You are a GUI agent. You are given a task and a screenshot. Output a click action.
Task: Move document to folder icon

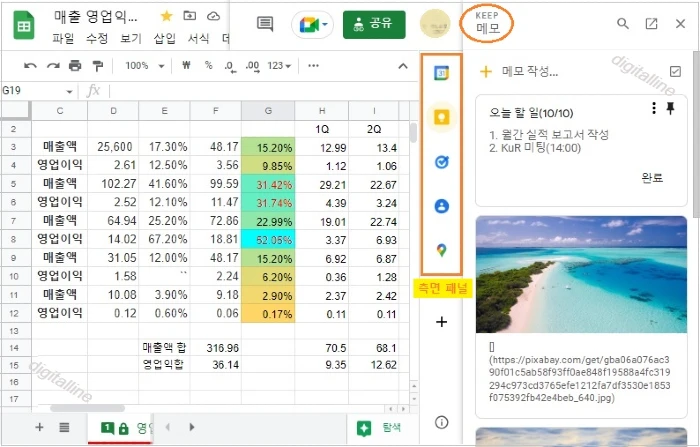[190, 16]
